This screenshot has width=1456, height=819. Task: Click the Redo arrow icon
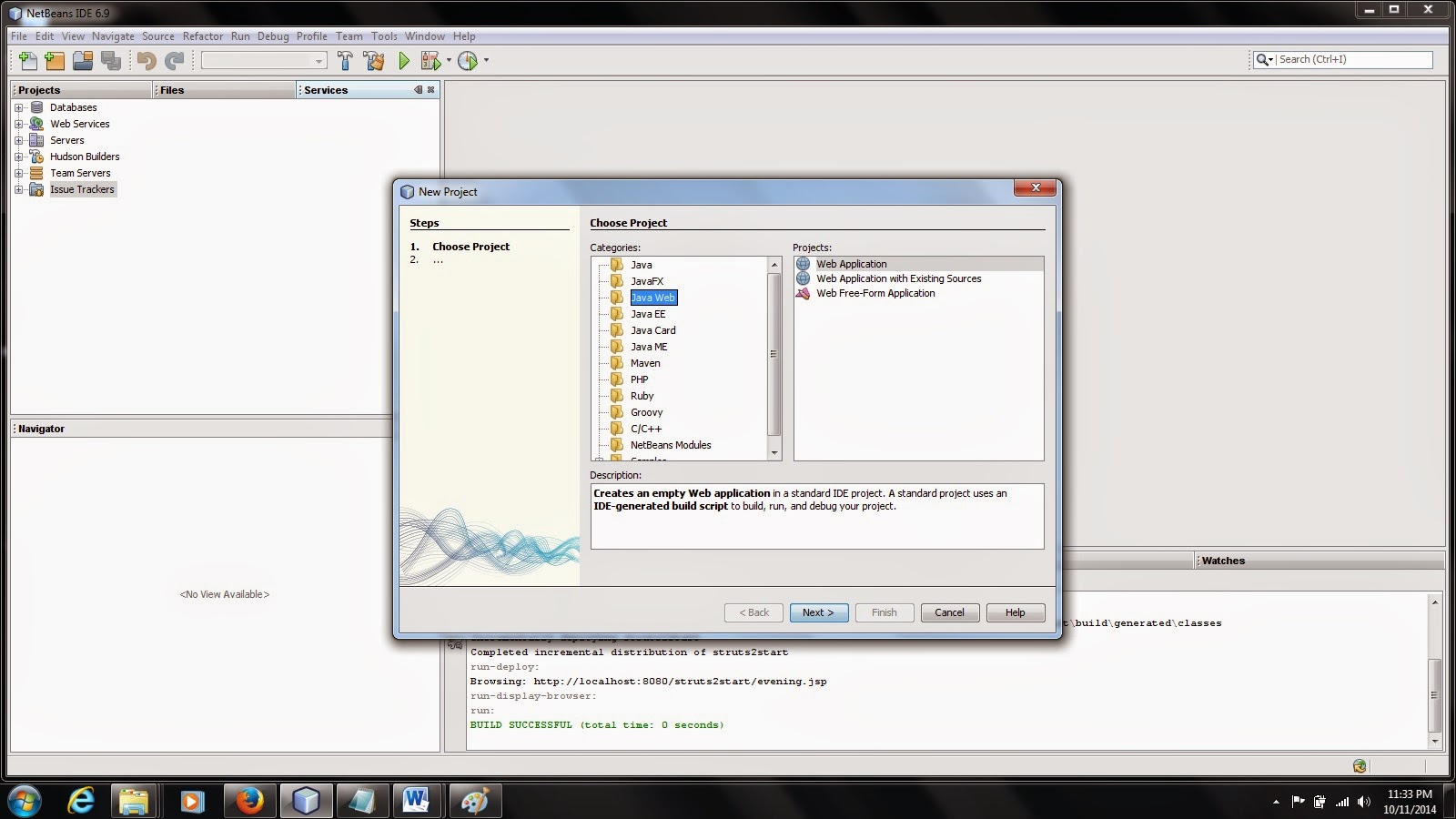[x=174, y=61]
